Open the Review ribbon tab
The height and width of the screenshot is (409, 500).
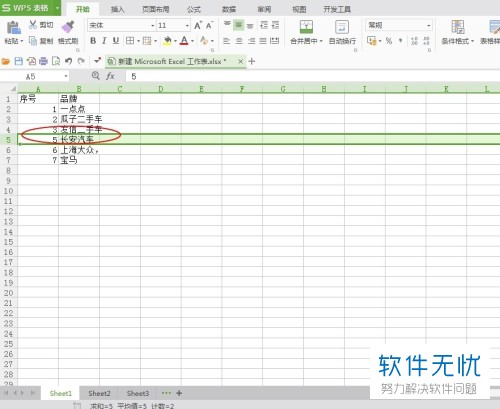264,9
